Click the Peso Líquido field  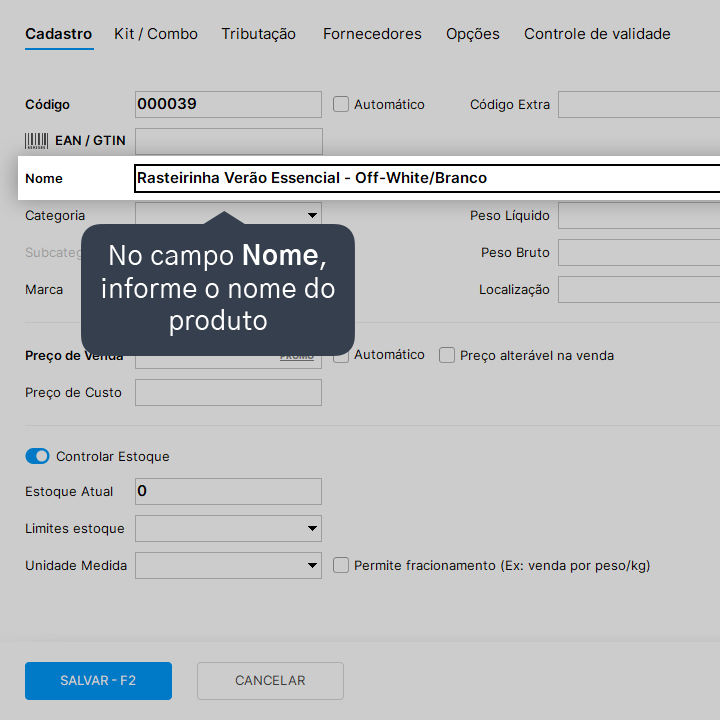(639, 215)
